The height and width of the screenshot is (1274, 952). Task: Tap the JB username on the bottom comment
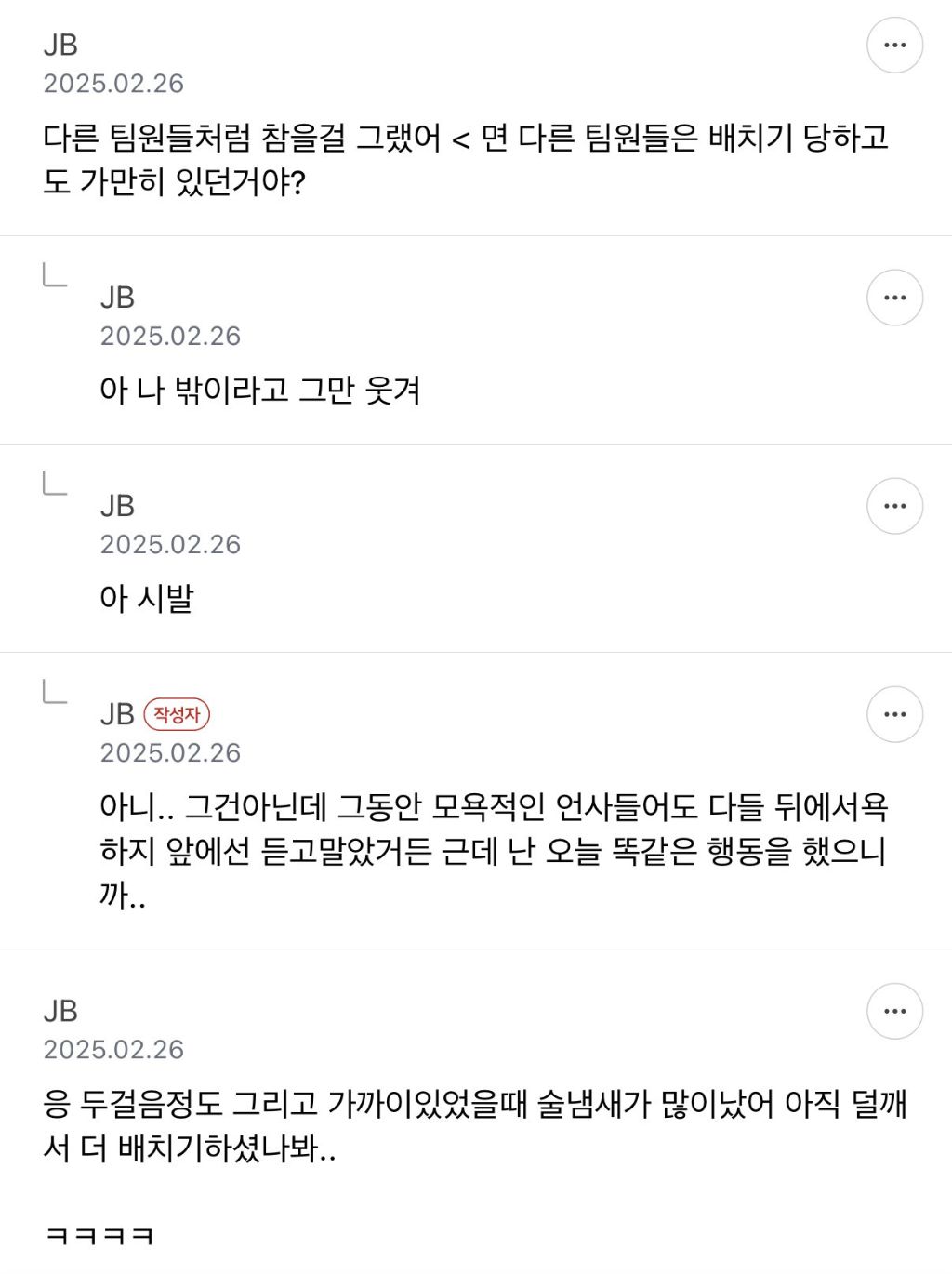[60, 1011]
